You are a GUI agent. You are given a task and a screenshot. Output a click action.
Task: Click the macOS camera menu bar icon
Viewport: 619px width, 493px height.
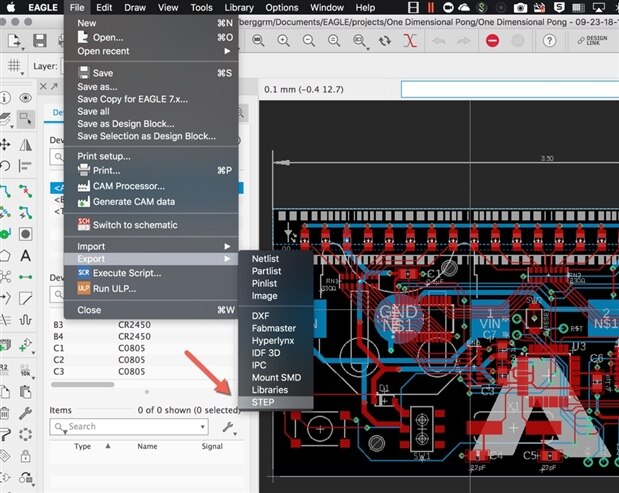pyautogui.click(x=520, y=7)
